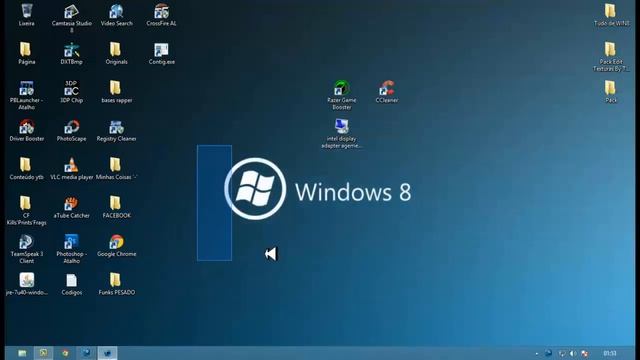The image size is (640, 360).
Task: Select the CF Kills Prints Frags folder
Action: point(27,204)
